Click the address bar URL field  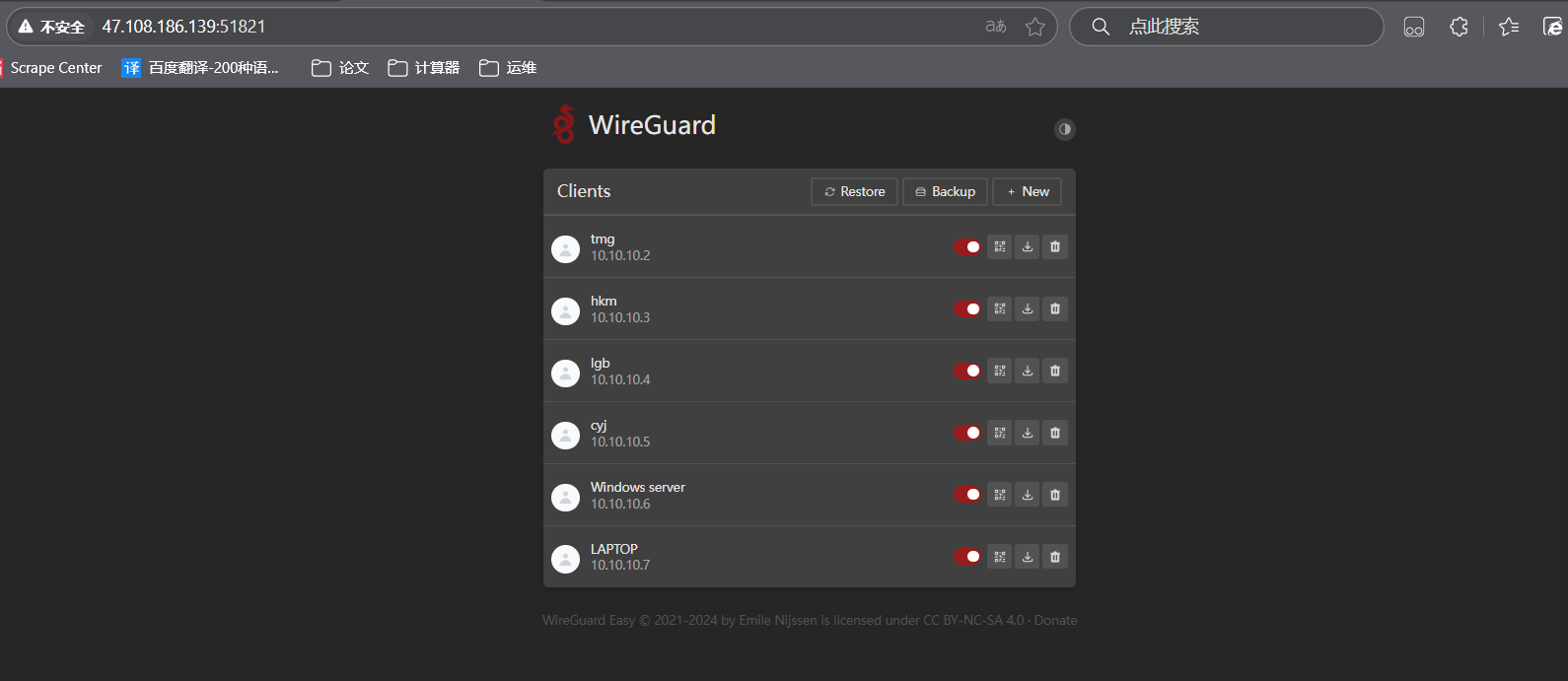(x=533, y=27)
